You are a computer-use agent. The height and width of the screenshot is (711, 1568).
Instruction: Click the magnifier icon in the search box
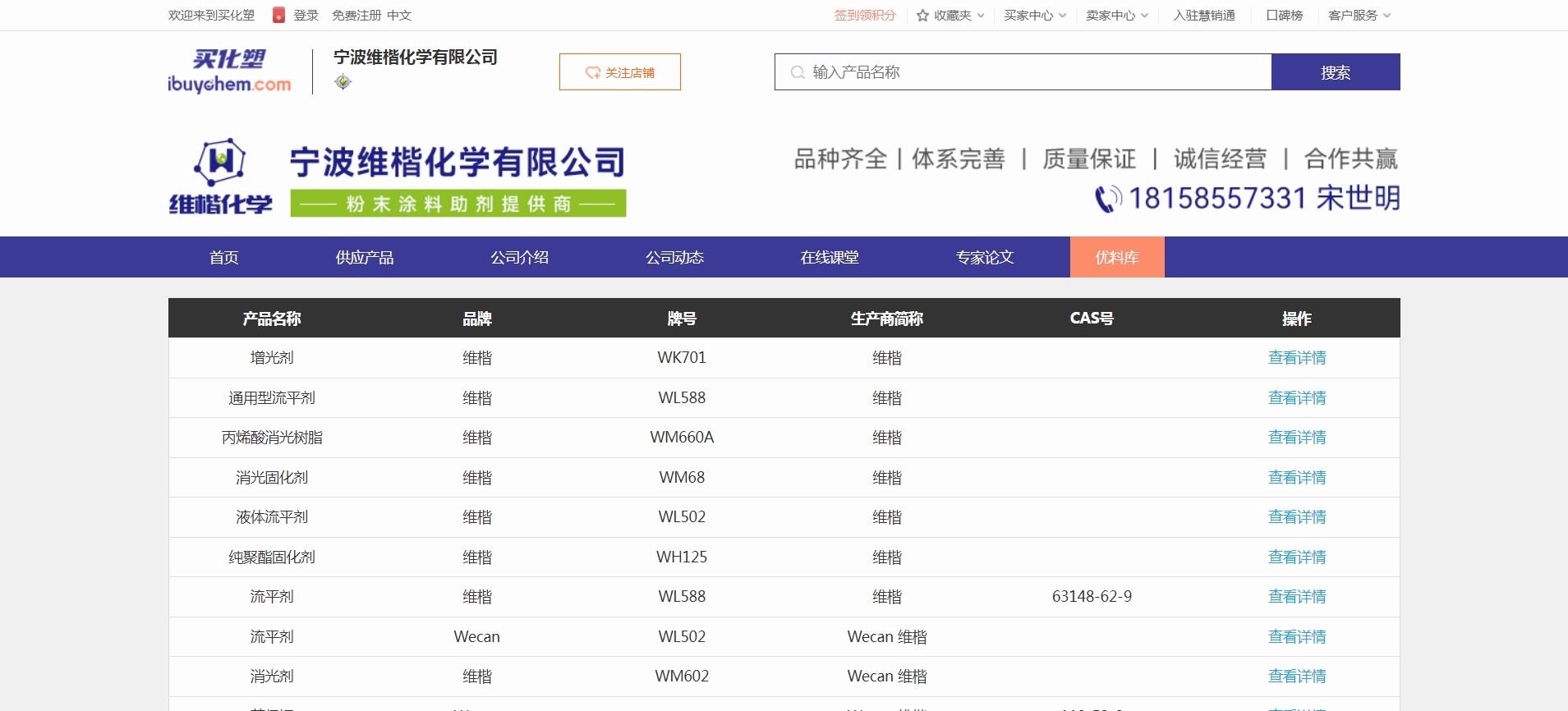(797, 72)
